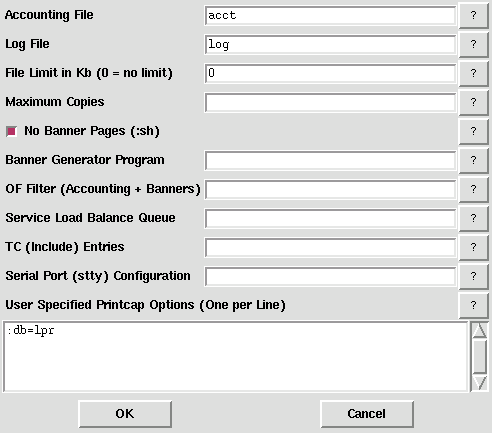The width and height of the screenshot is (492, 433).
Task: Click the Accounting File text field
Action: point(330,16)
